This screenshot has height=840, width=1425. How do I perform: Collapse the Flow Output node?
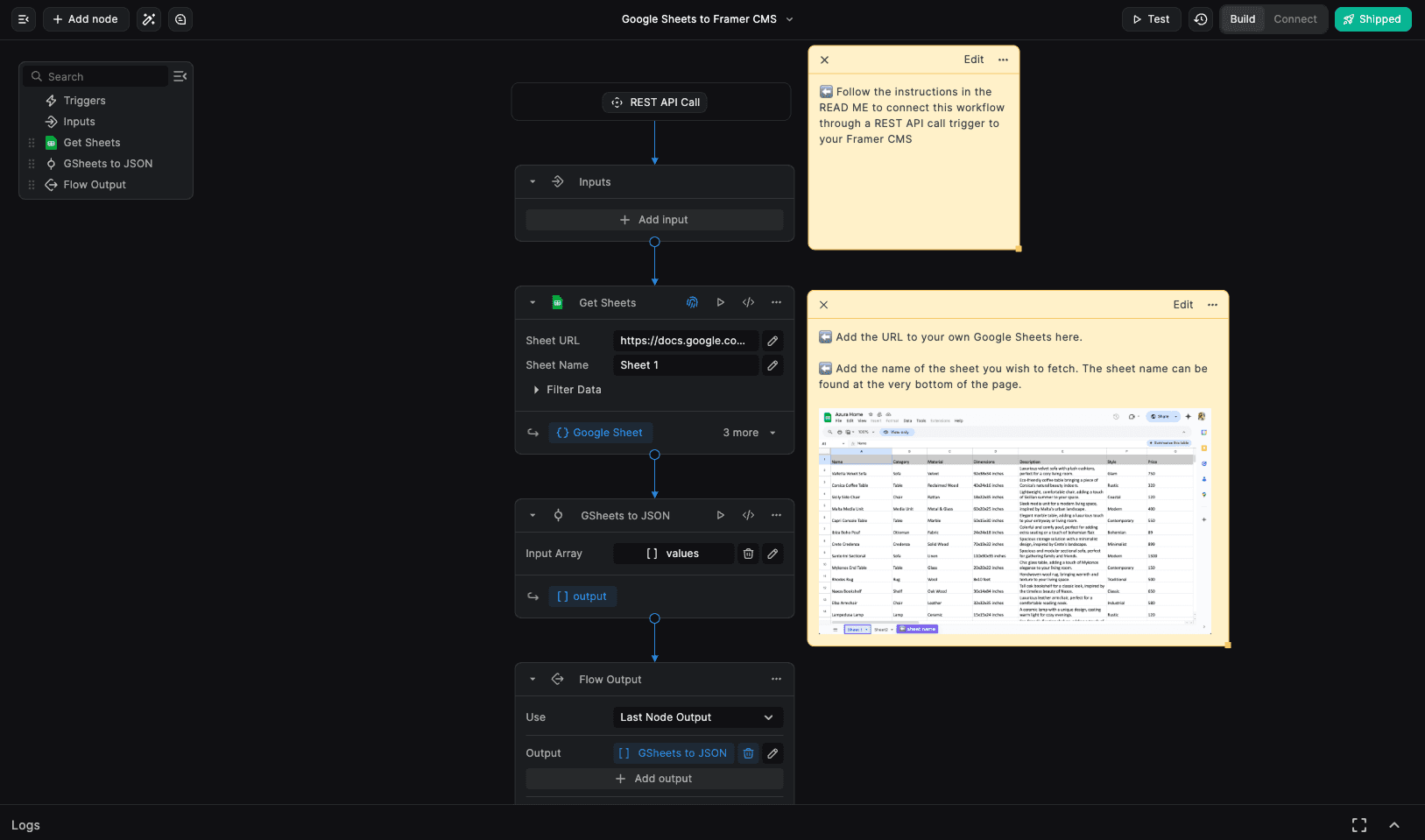533,680
